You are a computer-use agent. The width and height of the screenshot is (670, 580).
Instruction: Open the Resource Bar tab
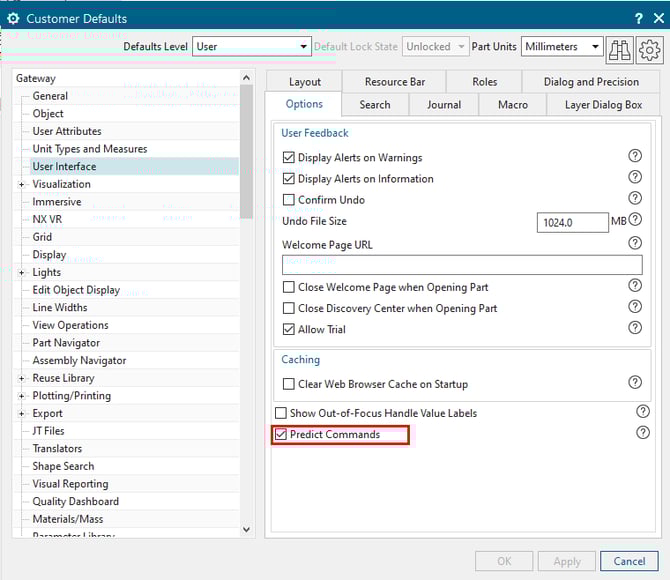pos(393,82)
